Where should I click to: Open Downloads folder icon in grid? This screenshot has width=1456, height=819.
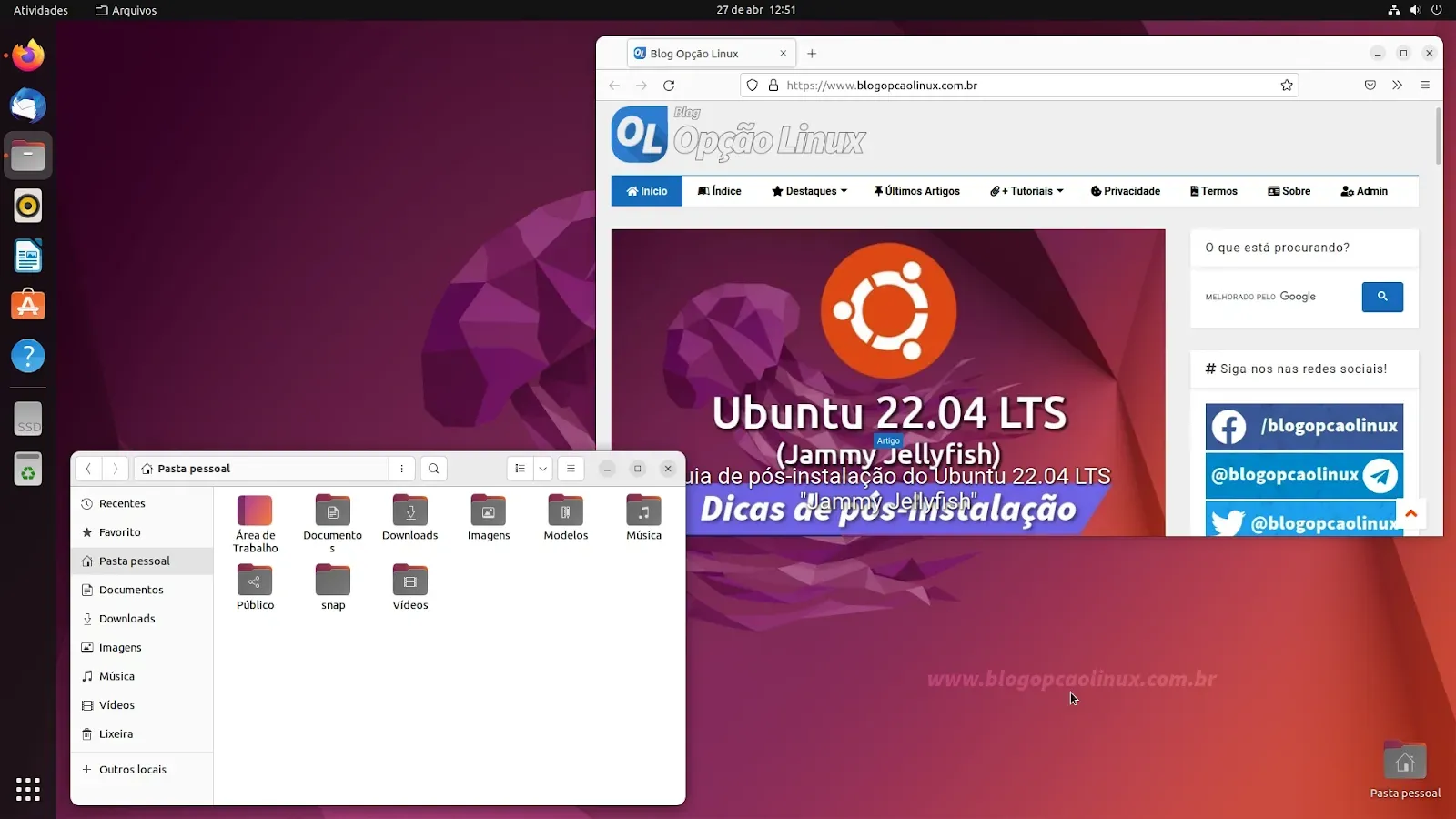pos(410,518)
